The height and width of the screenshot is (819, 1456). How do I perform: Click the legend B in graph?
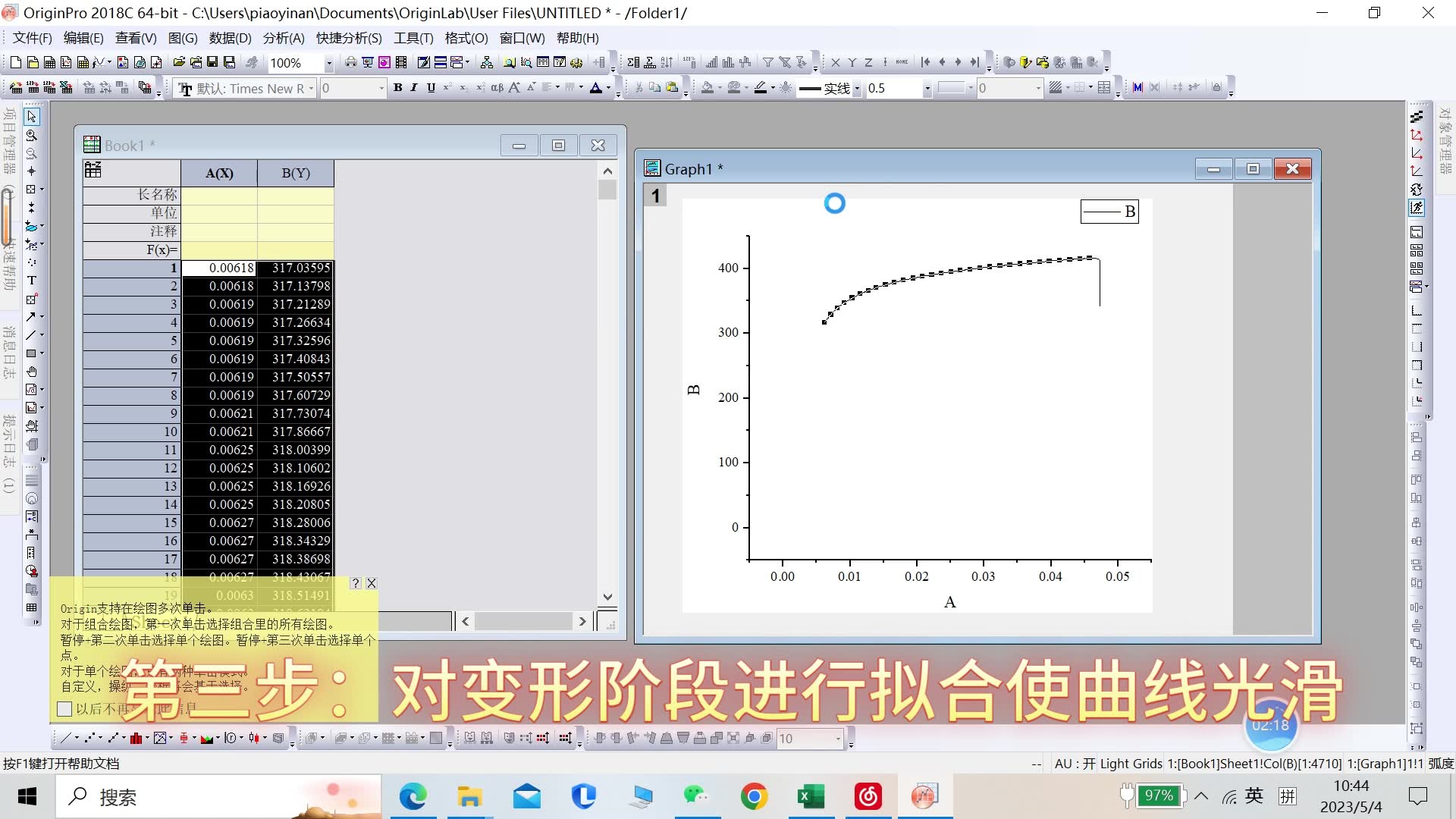pos(1109,212)
